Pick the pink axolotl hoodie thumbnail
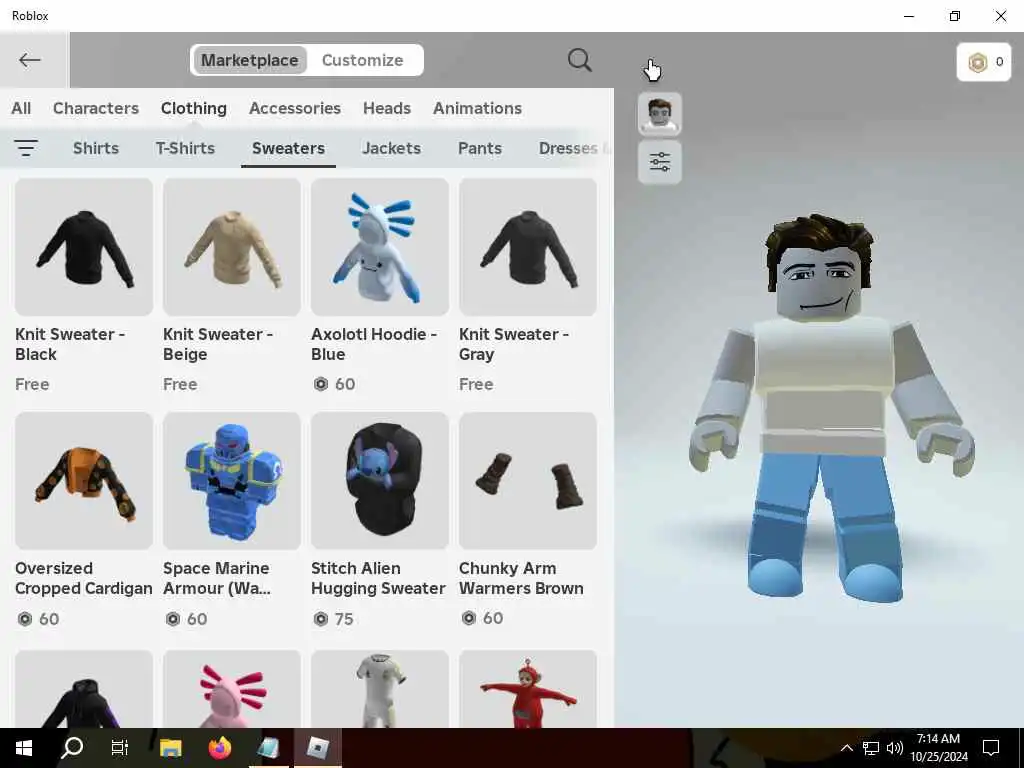This screenshot has height=768, width=1024. pos(232,689)
